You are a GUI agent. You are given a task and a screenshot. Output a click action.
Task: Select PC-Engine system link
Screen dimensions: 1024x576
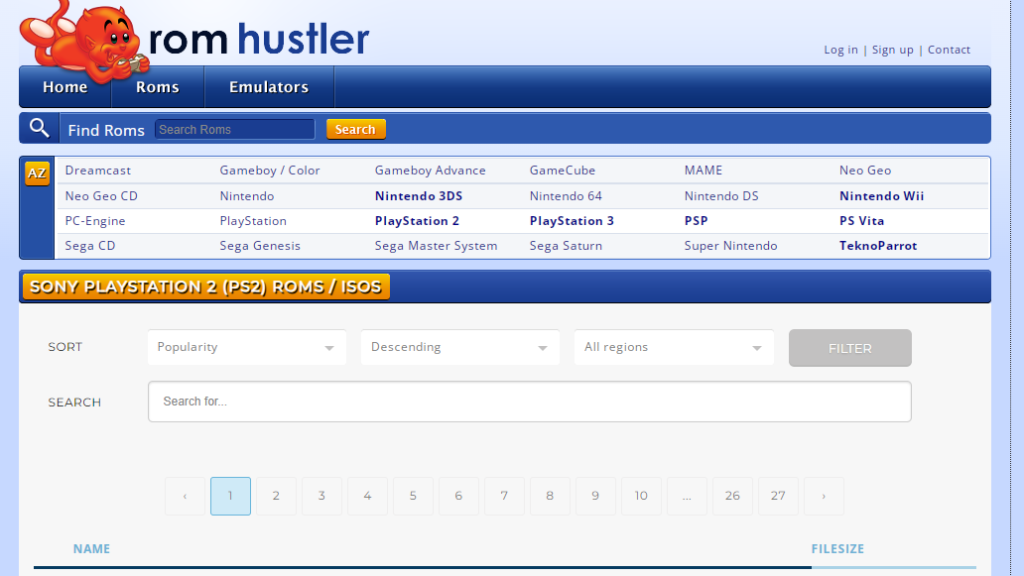[95, 221]
